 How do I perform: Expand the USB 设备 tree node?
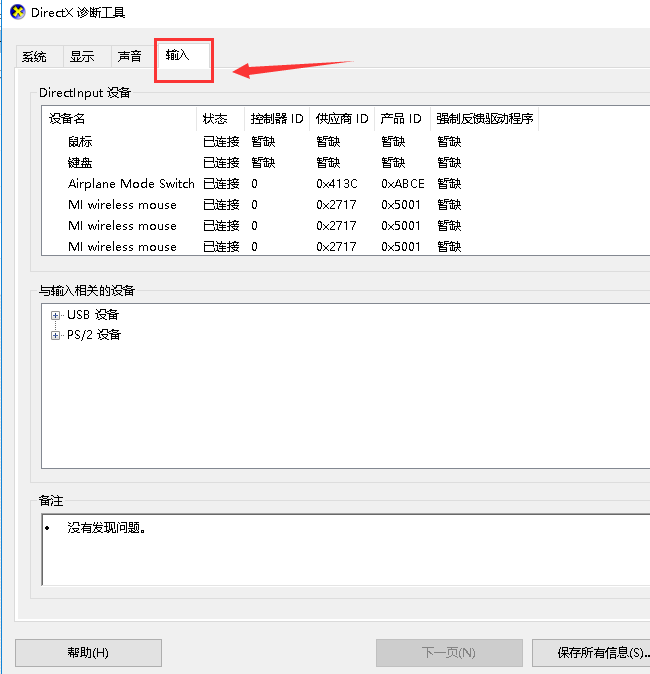pyautogui.click(x=55, y=315)
